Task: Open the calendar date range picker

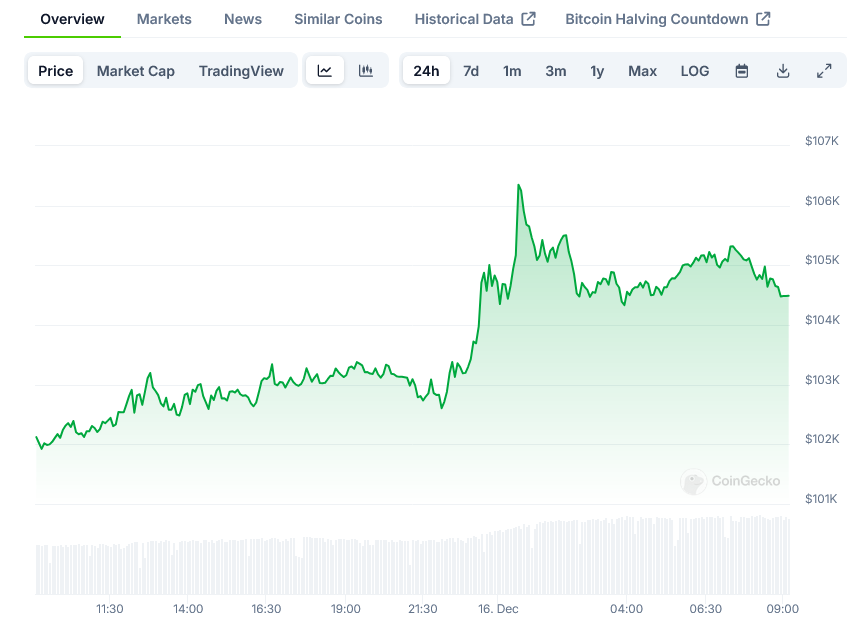Action: pyautogui.click(x=742, y=71)
